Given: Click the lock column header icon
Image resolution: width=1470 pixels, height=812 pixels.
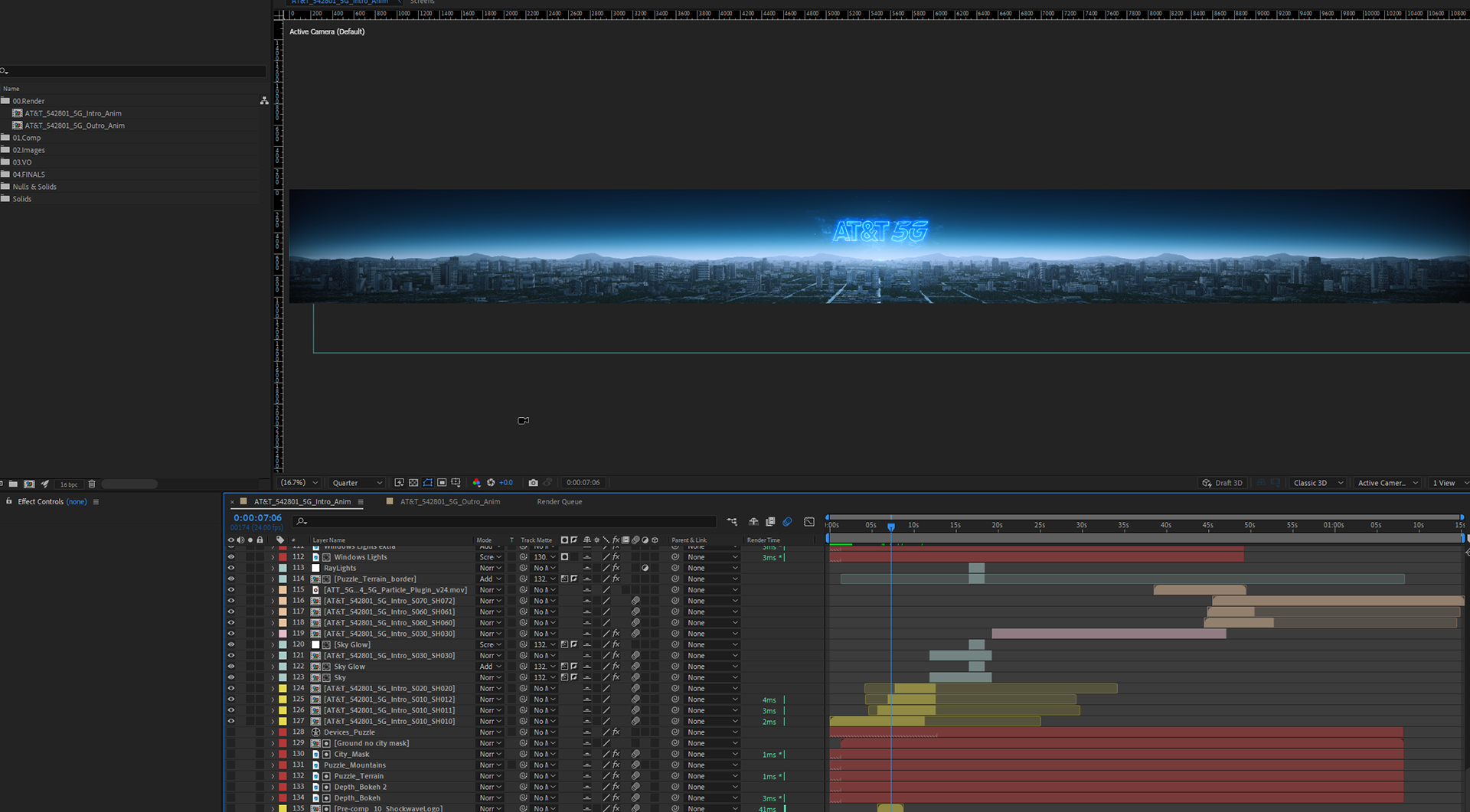Looking at the screenshot, I should click(260, 540).
